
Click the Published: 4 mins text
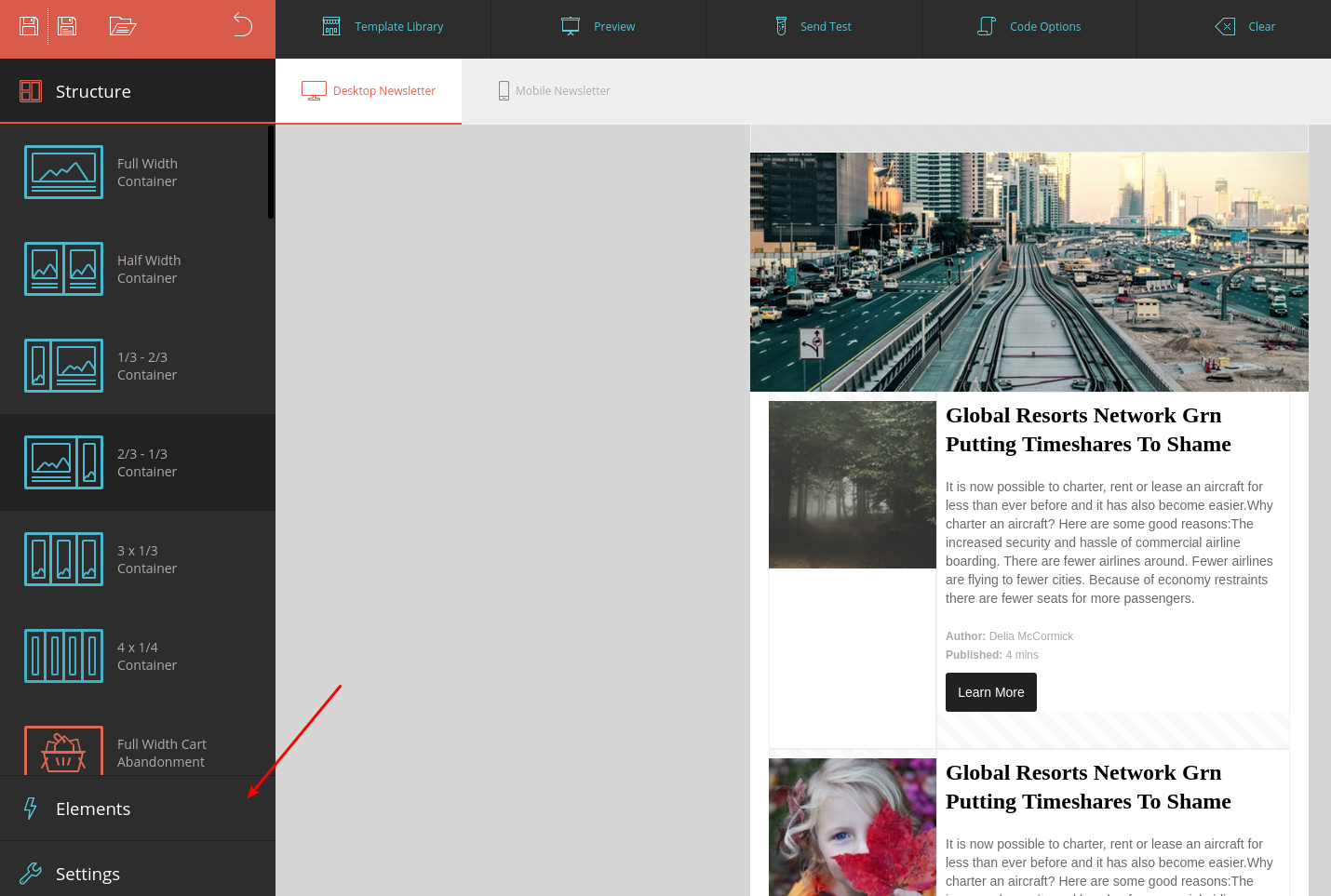click(992, 655)
